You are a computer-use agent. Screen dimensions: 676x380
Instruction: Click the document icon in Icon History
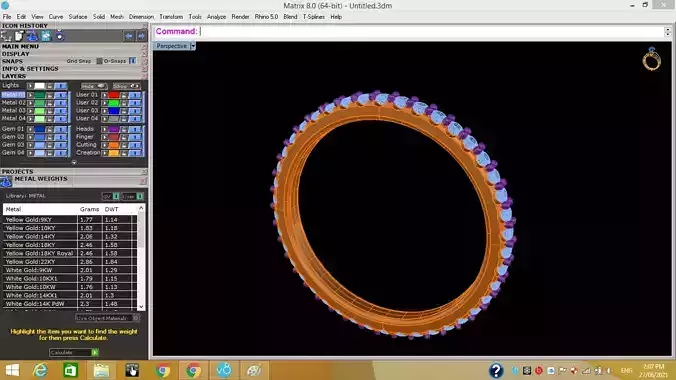coord(19,36)
